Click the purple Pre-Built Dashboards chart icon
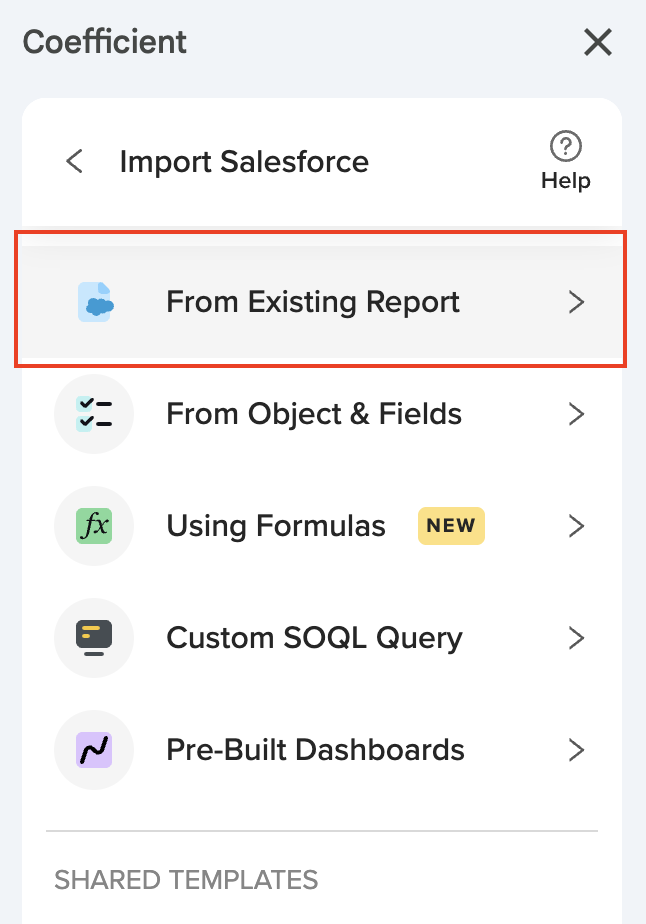 [x=95, y=750]
